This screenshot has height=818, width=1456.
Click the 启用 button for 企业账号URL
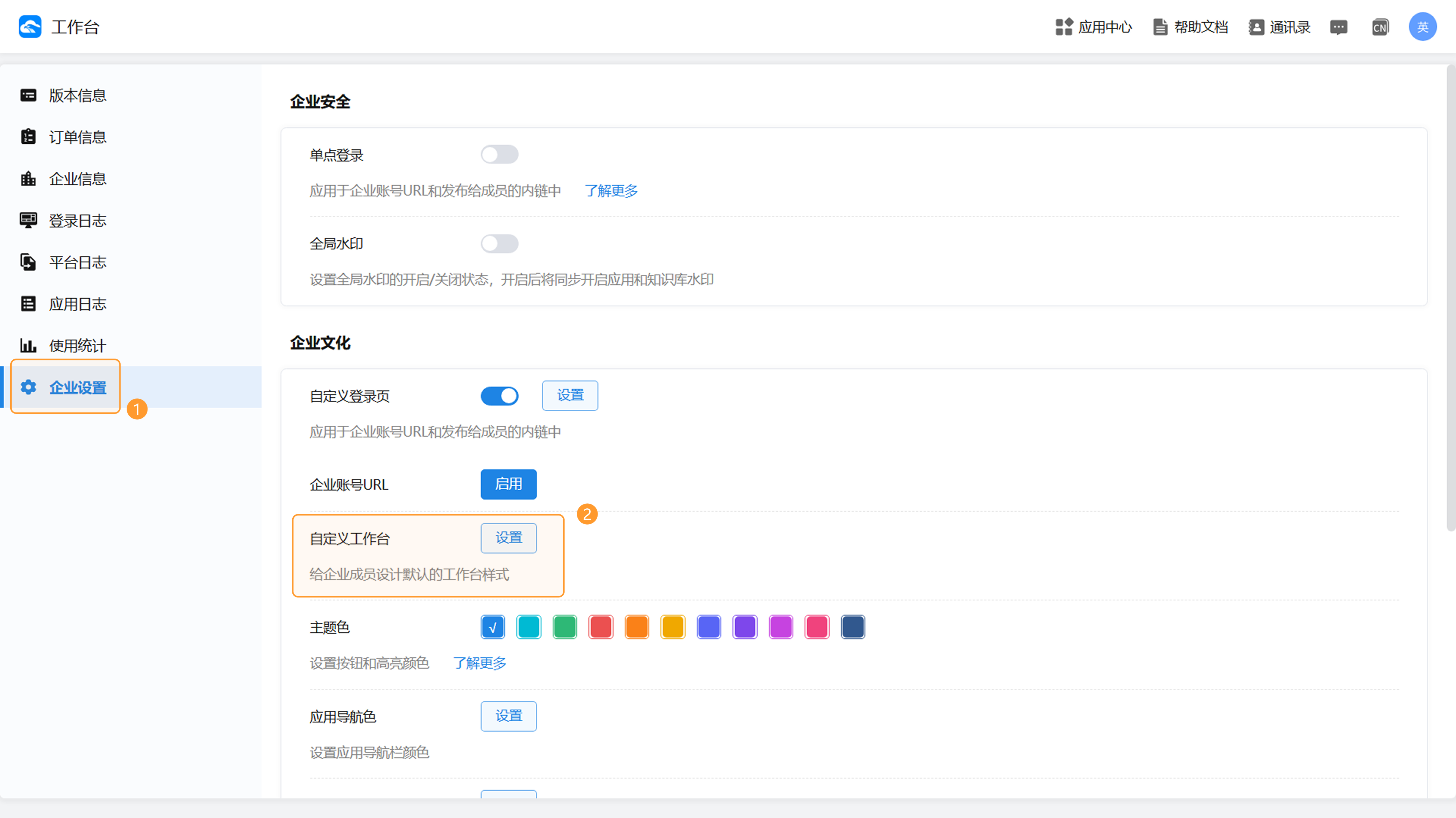click(508, 484)
